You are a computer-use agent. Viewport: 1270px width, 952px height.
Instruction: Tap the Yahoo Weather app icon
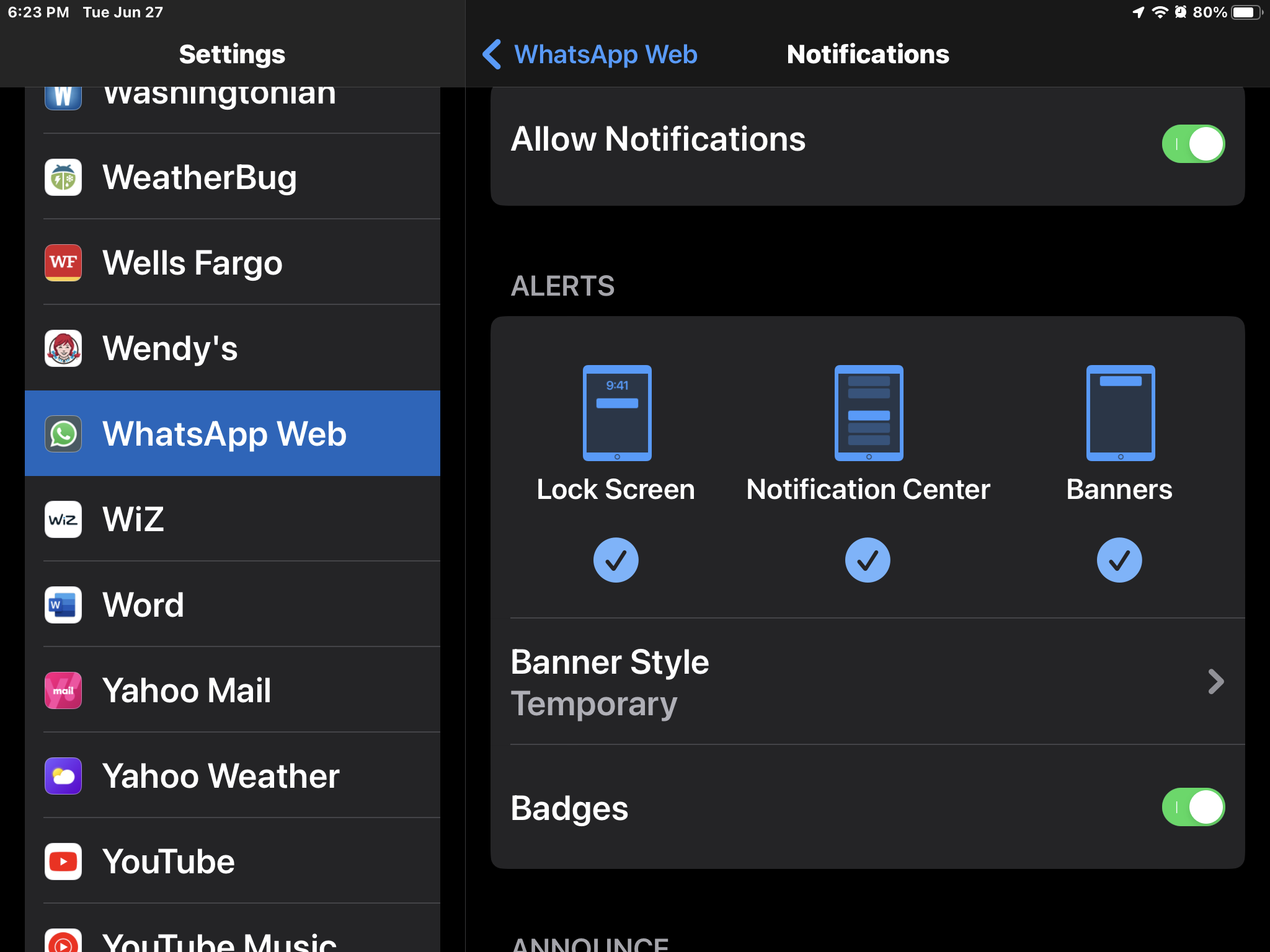[x=63, y=776]
